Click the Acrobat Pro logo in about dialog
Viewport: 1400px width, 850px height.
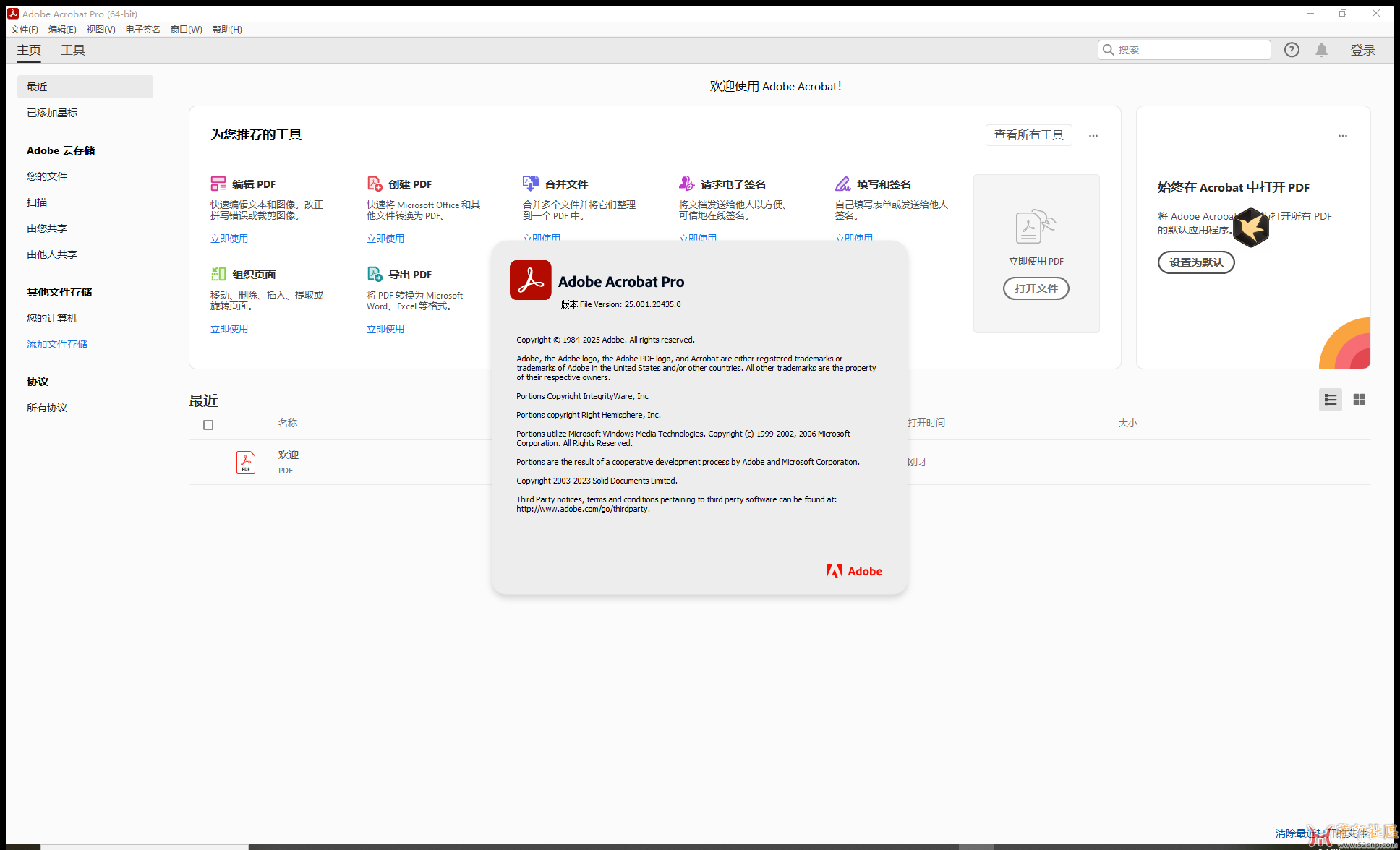531,280
